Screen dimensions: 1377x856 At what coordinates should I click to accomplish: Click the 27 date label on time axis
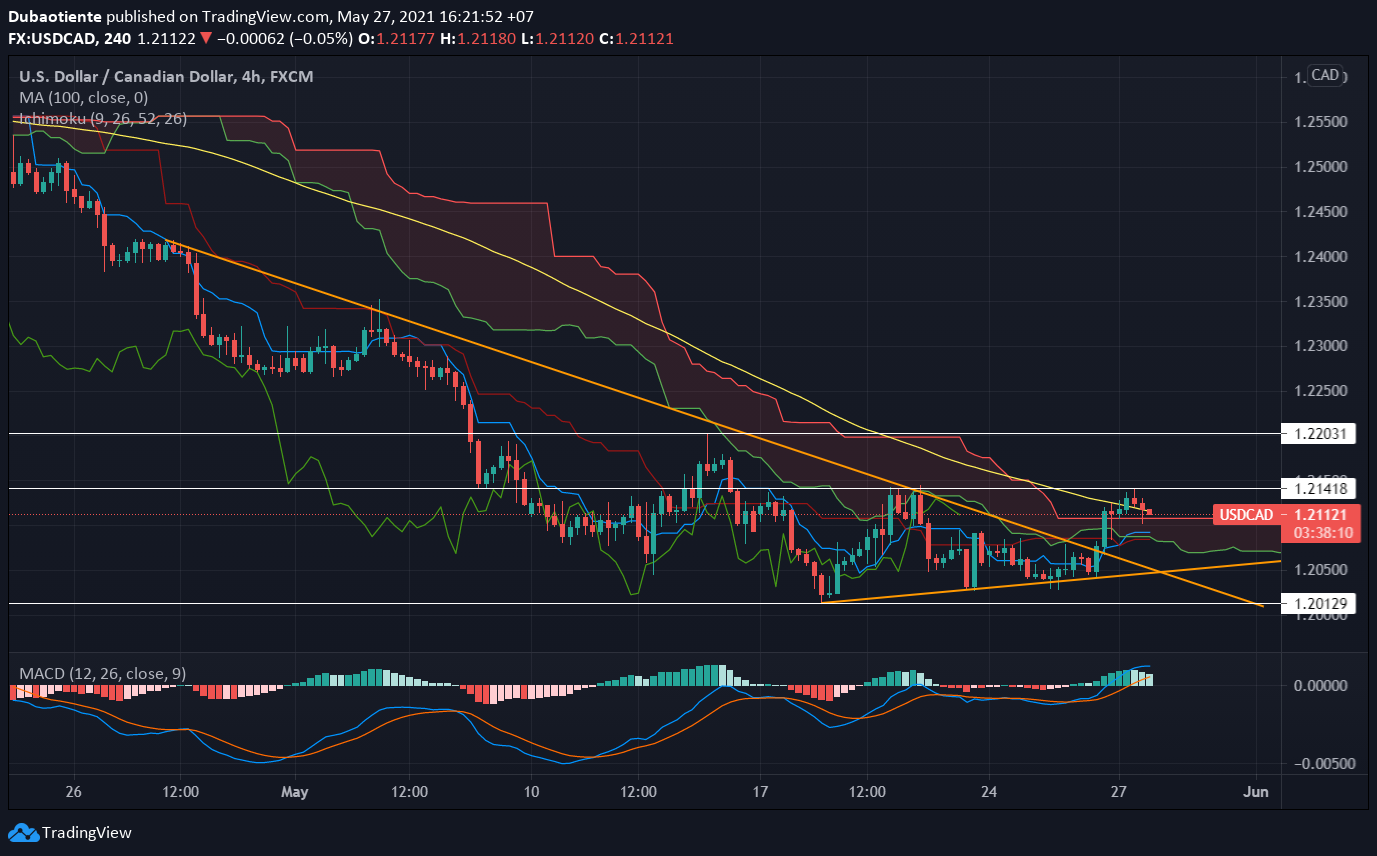(x=1120, y=792)
